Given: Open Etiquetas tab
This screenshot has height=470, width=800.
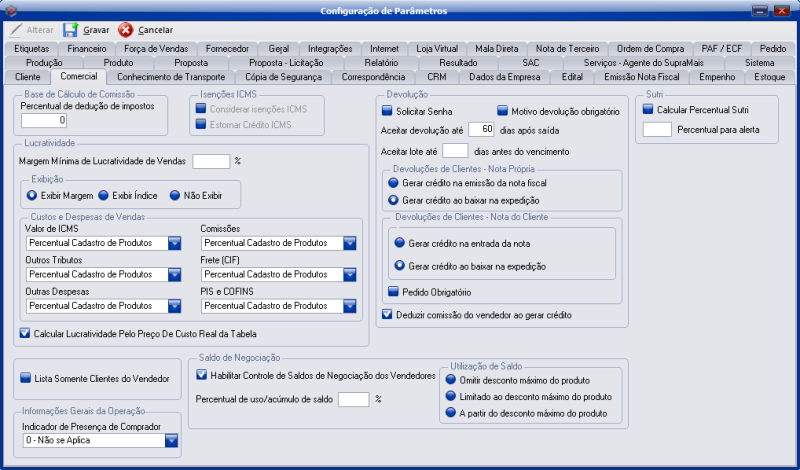Looking at the screenshot, I should click(x=32, y=49).
